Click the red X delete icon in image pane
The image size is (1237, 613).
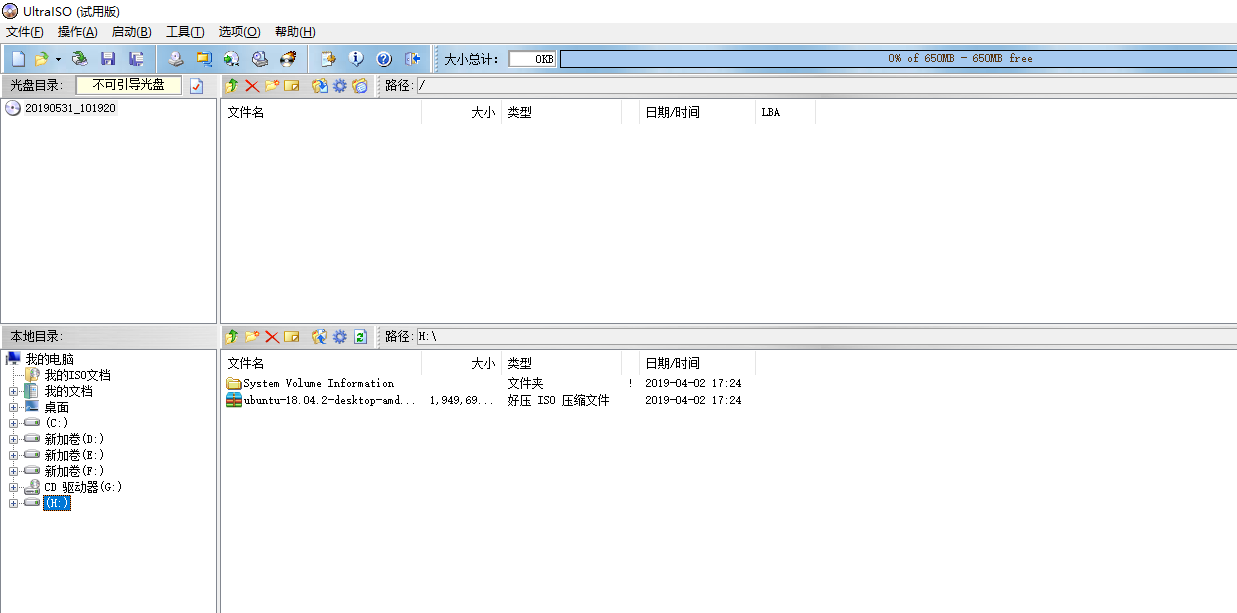(252, 86)
